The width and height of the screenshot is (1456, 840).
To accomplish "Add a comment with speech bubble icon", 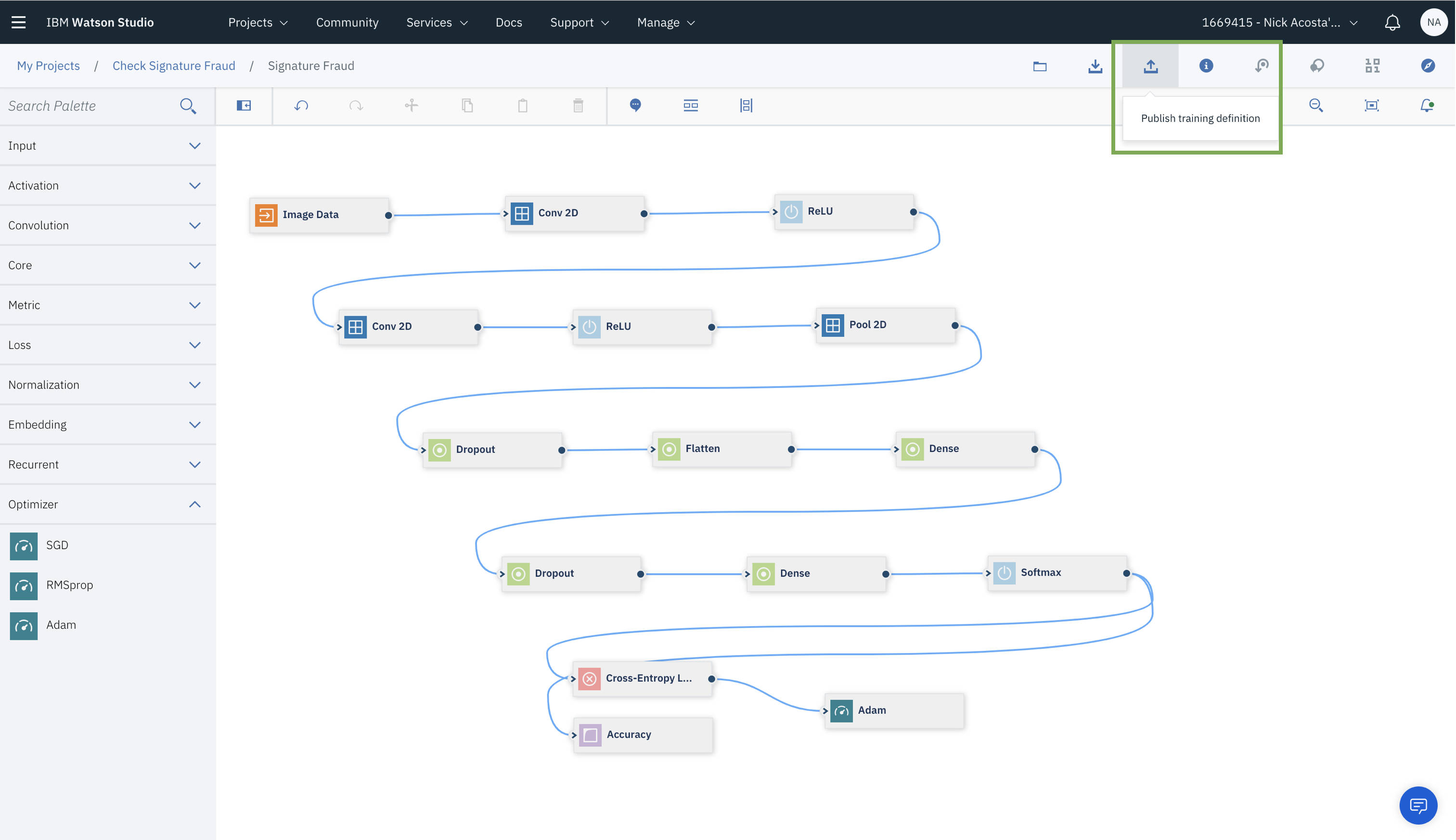I will 635,105.
